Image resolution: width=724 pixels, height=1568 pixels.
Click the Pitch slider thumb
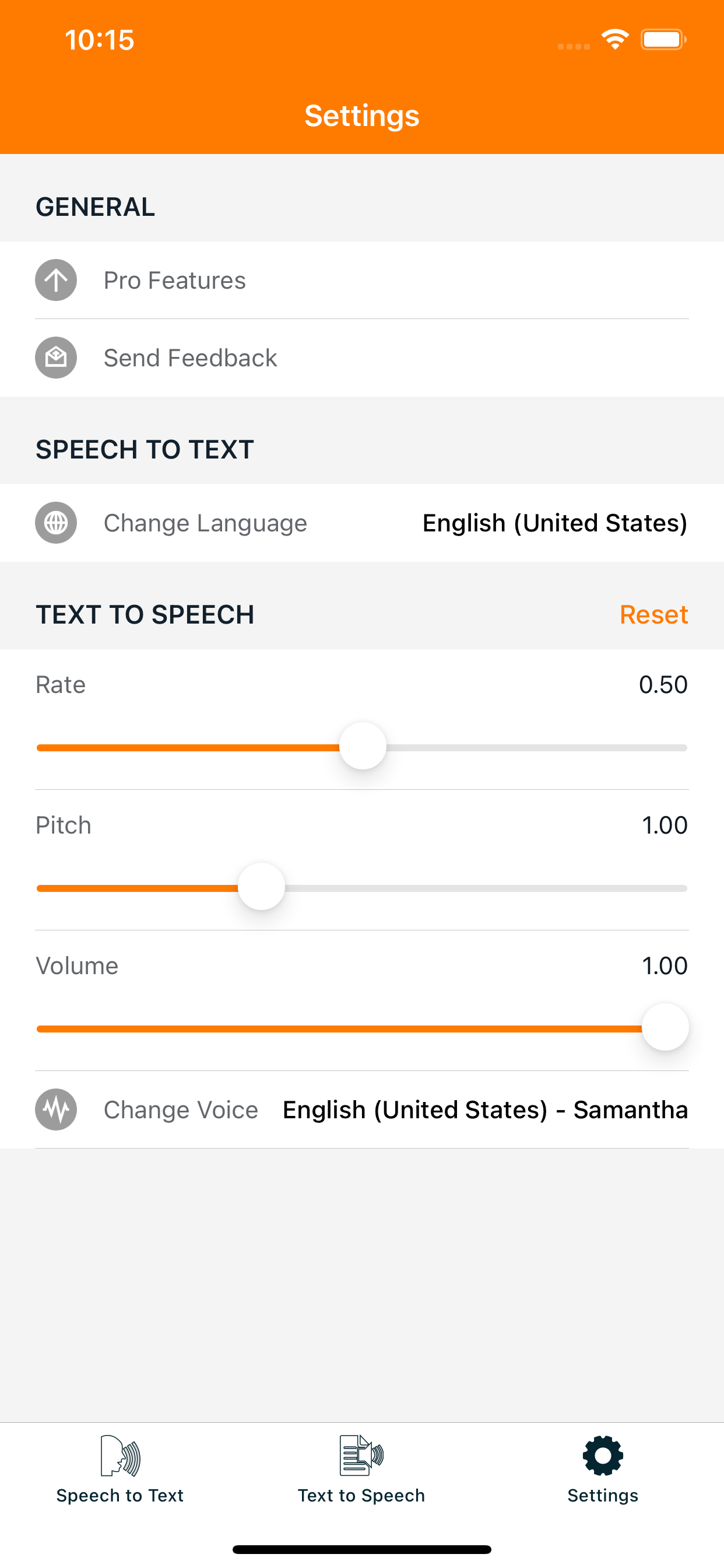click(x=262, y=886)
